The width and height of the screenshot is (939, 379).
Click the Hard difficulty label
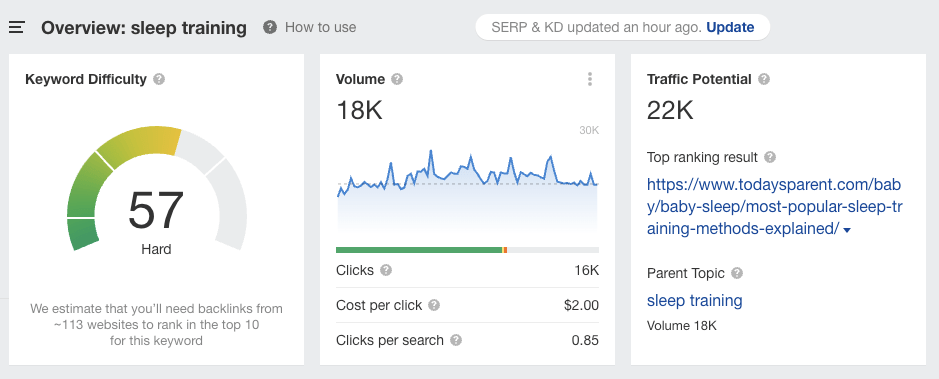click(156, 249)
